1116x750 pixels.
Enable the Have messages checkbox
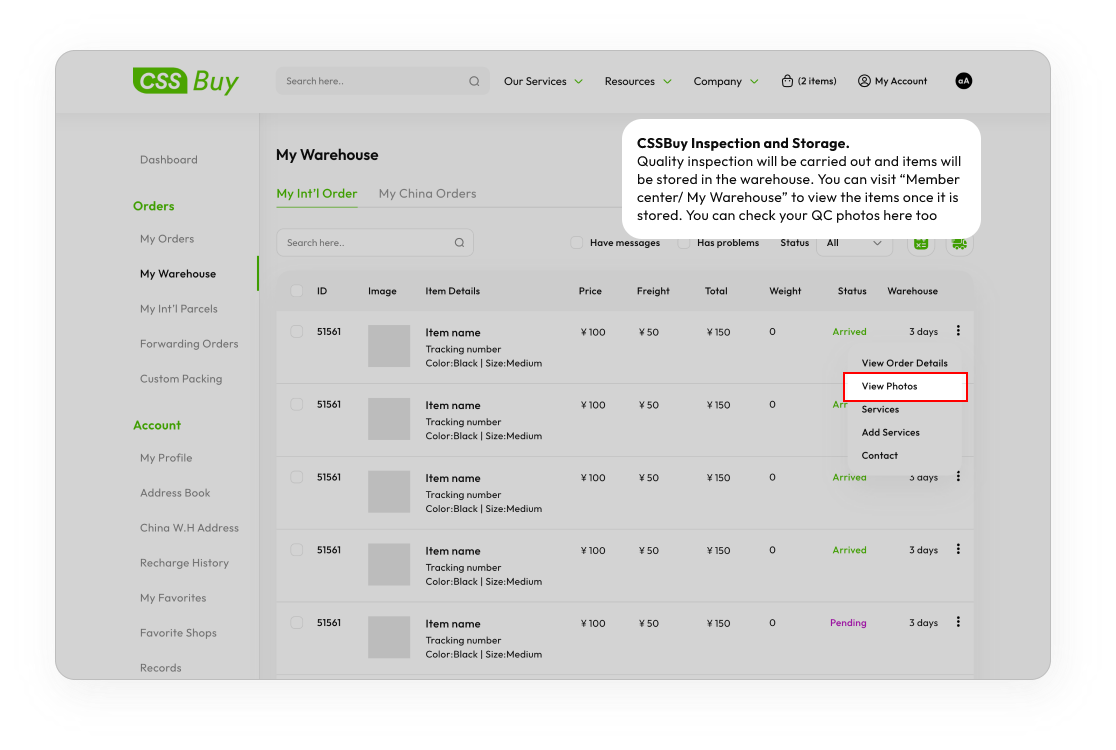(577, 243)
